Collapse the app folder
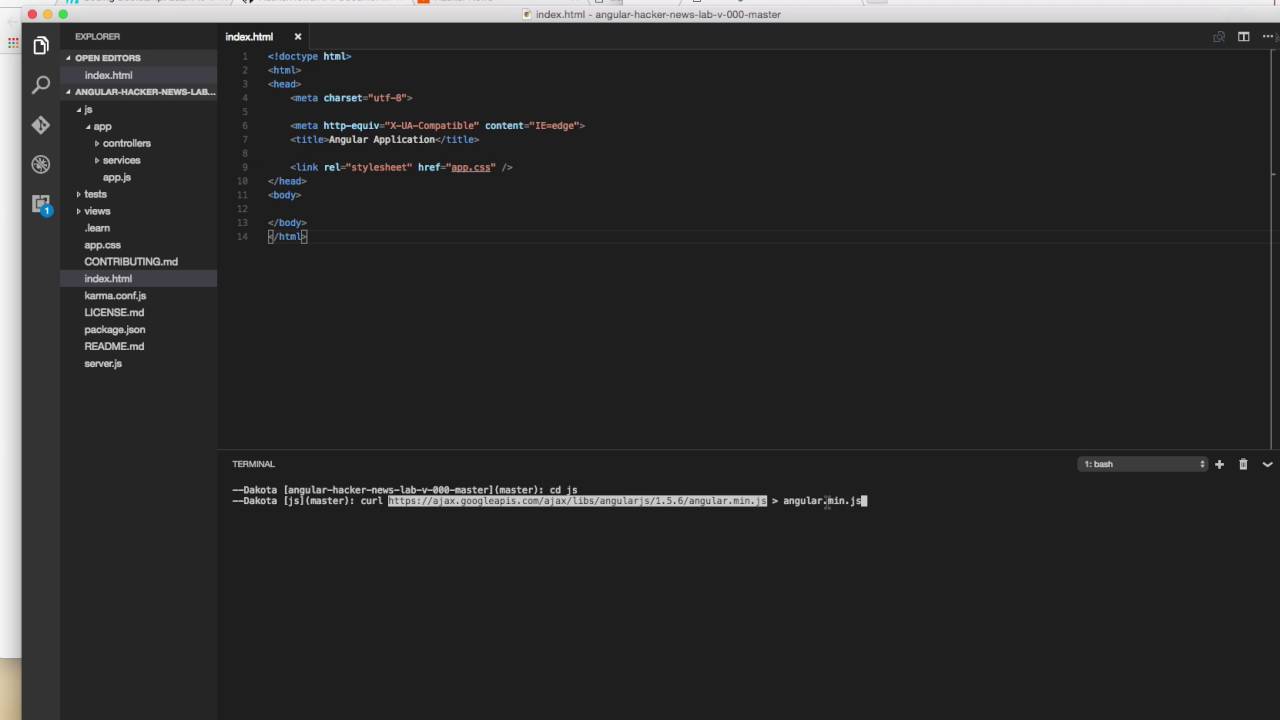This screenshot has width=1280, height=720. pos(102,126)
